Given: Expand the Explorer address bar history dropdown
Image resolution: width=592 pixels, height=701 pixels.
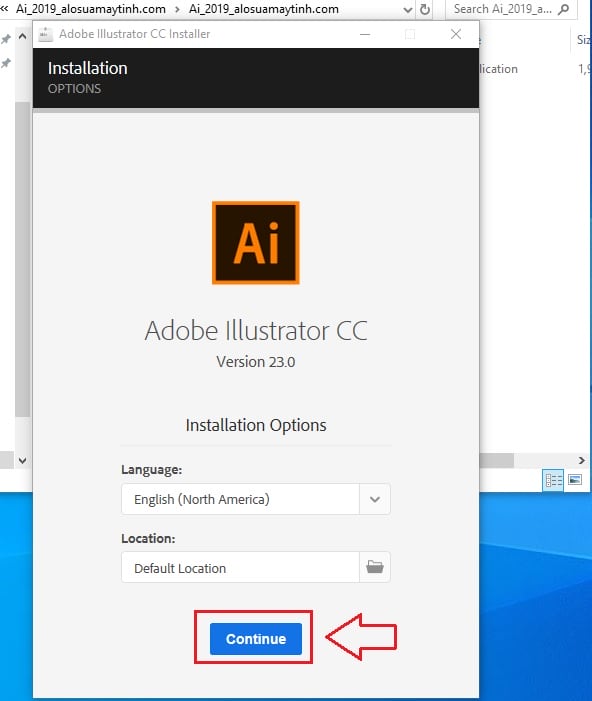Looking at the screenshot, I should 407,9.
